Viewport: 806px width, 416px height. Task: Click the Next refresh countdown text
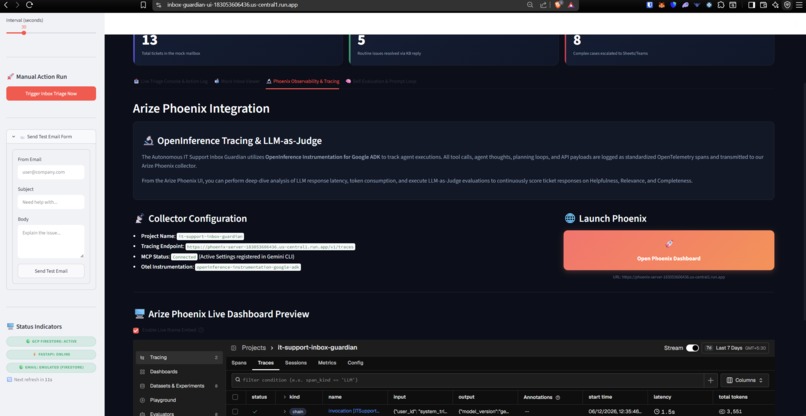(x=33, y=379)
